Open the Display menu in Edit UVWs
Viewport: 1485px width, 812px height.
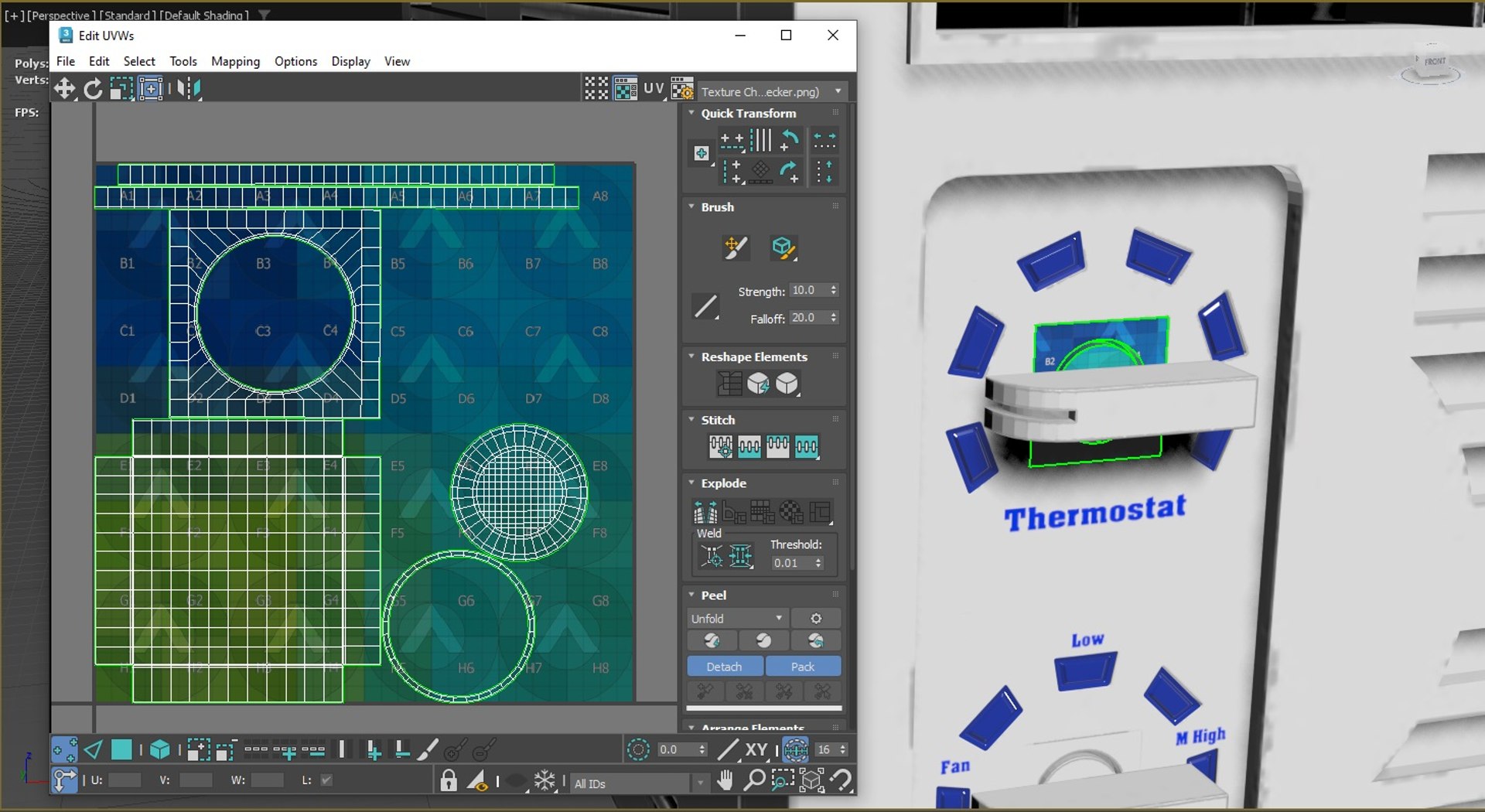[x=350, y=61]
